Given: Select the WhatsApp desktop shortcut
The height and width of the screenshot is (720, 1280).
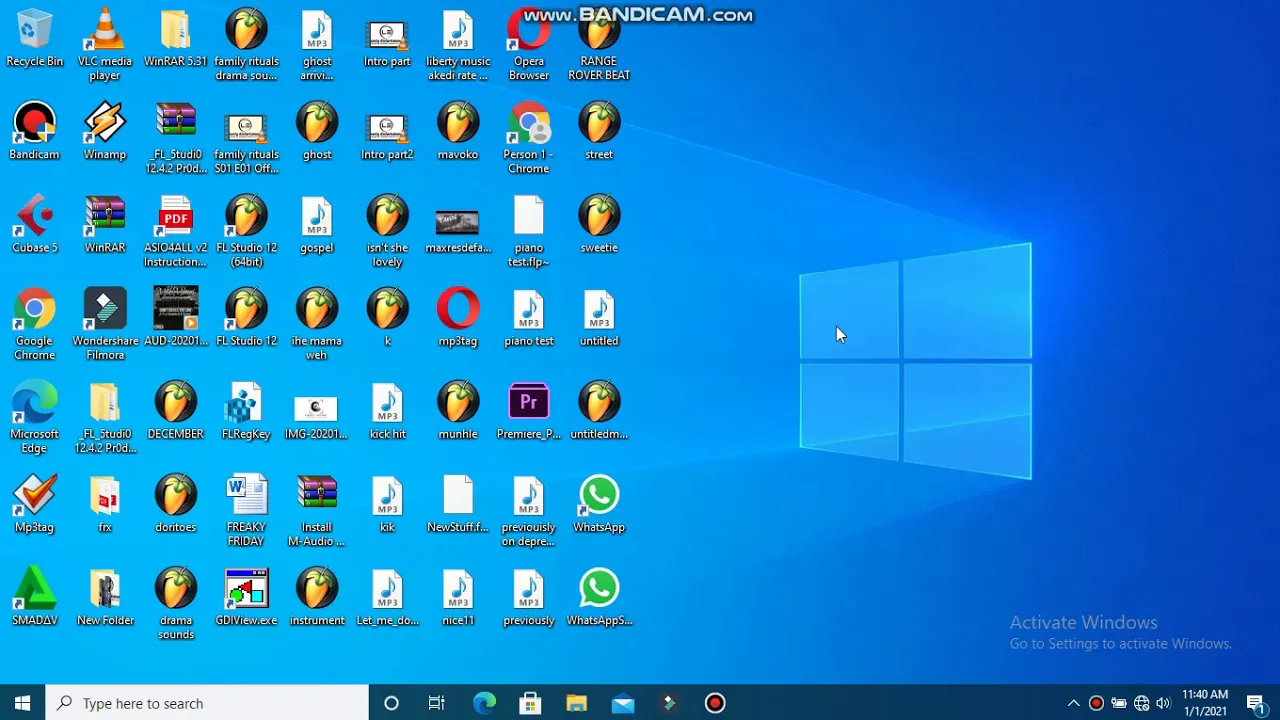Looking at the screenshot, I should point(599,503).
